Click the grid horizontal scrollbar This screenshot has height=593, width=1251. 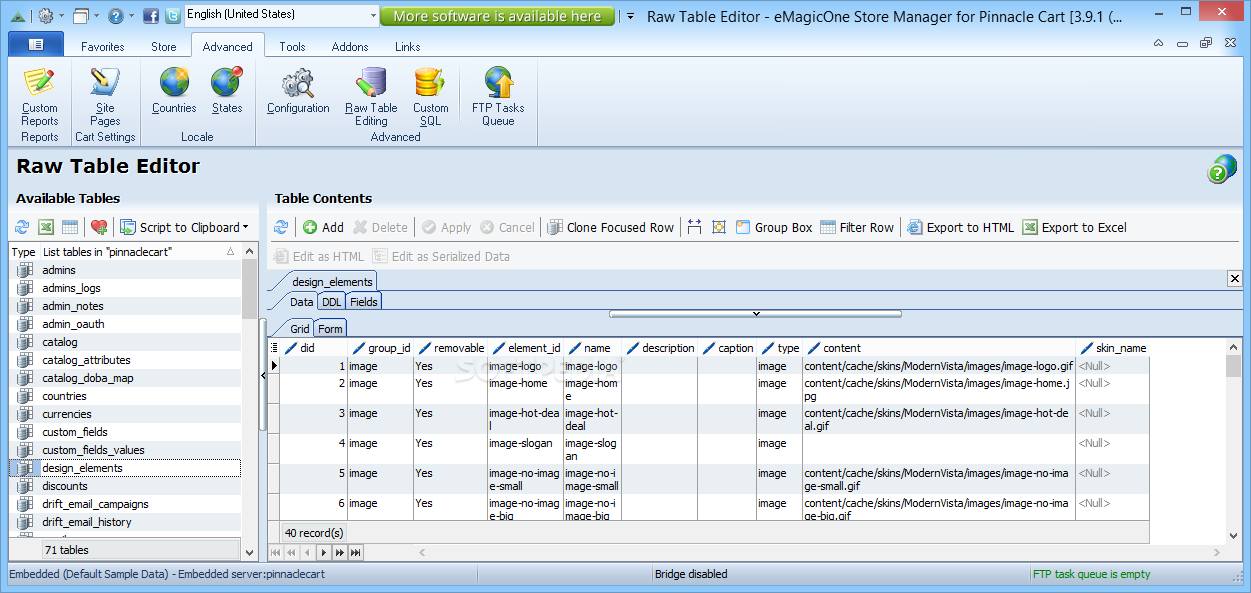(820, 552)
